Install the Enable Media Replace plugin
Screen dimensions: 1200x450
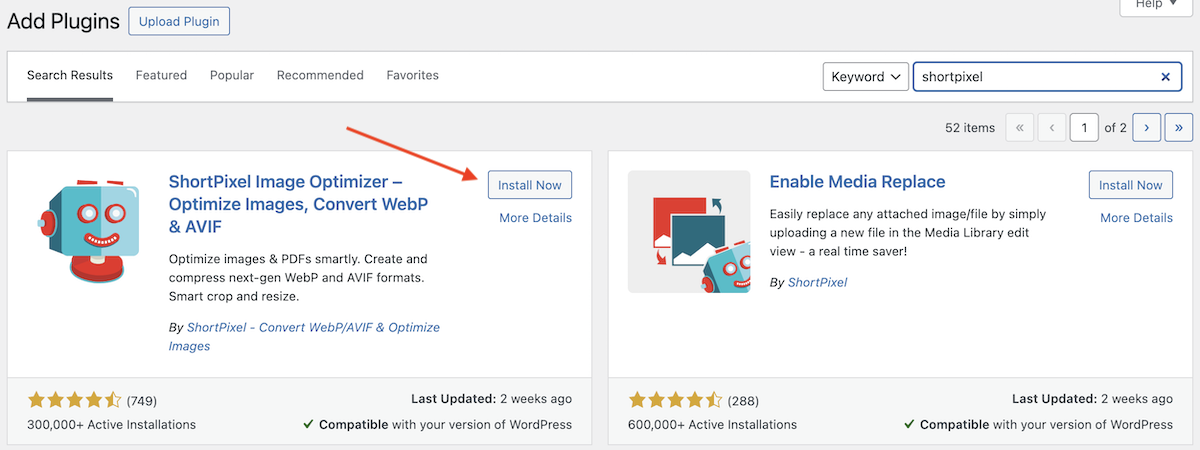[x=1131, y=185]
